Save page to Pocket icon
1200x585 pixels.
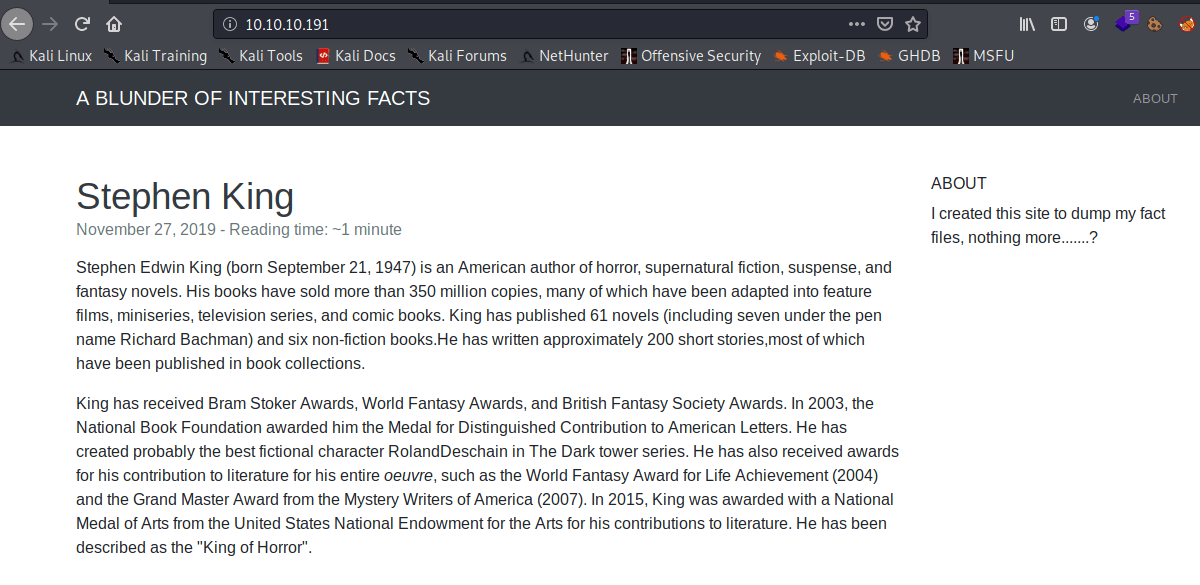[x=885, y=24]
